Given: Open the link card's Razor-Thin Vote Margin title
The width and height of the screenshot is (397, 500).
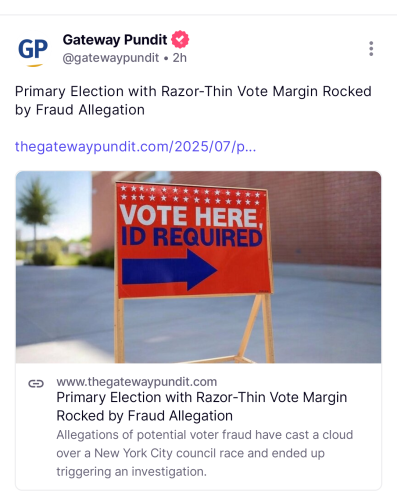Looking at the screenshot, I should pos(202,406).
